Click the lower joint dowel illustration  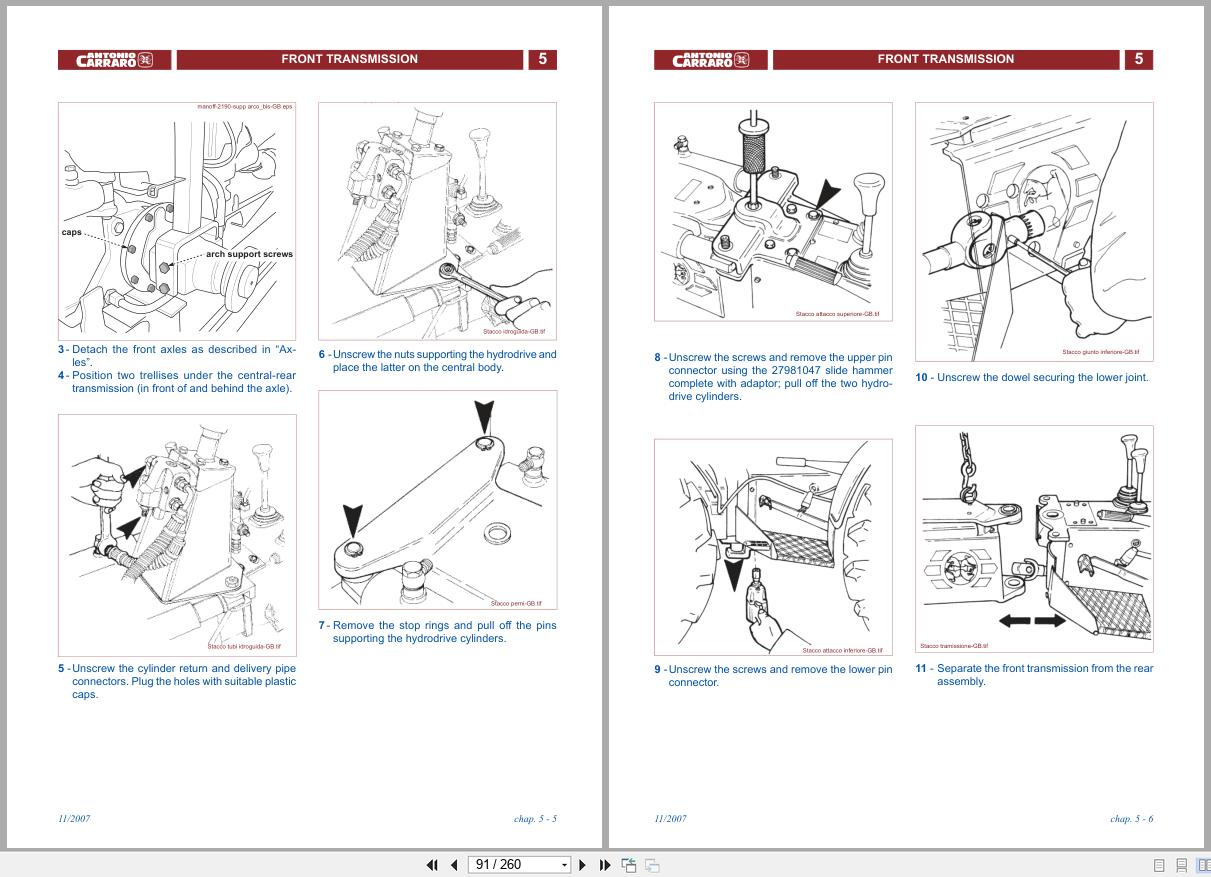[x=1034, y=231]
